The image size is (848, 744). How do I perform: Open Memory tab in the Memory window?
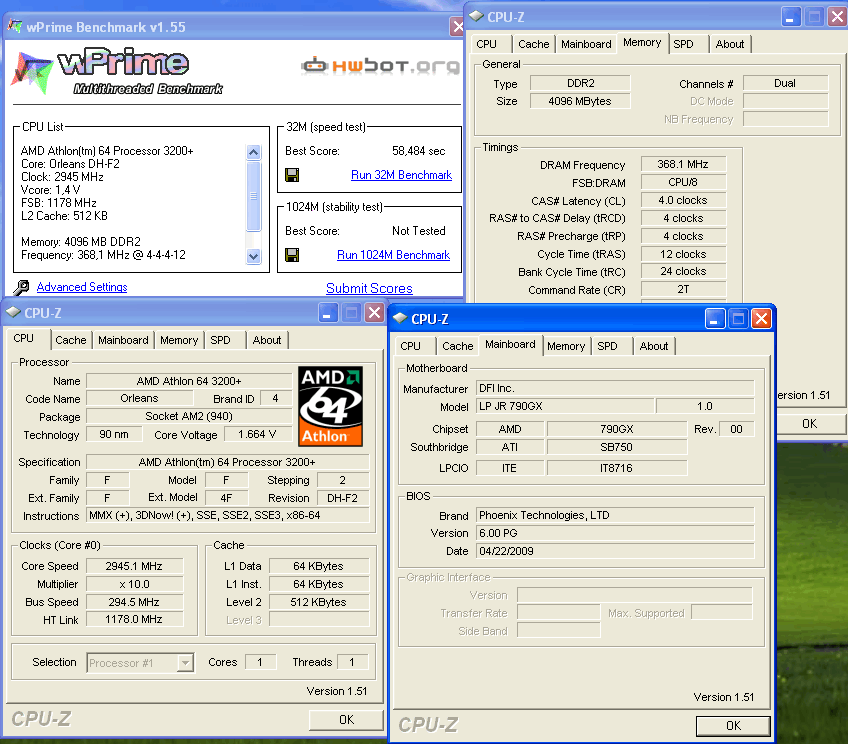click(642, 43)
